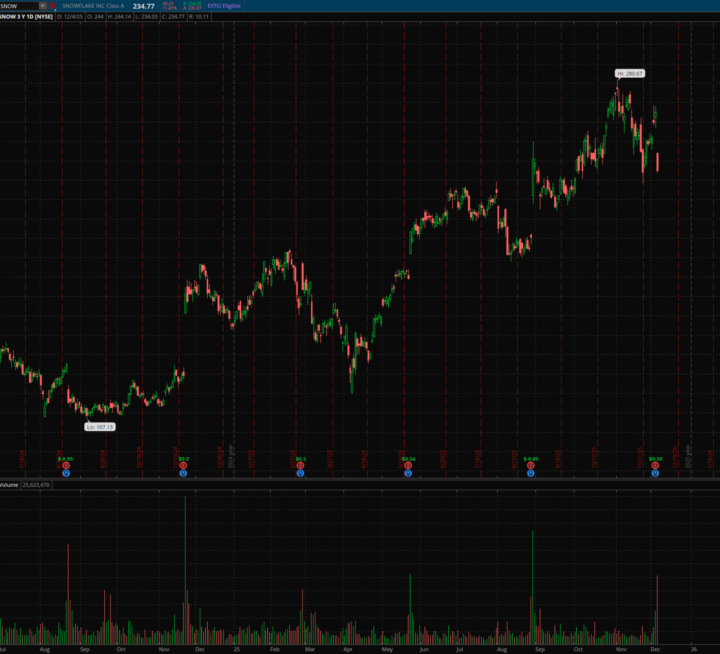Open the conference call icon under $0.2 earnings
The width and height of the screenshot is (720, 654).
[x=183, y=473]
